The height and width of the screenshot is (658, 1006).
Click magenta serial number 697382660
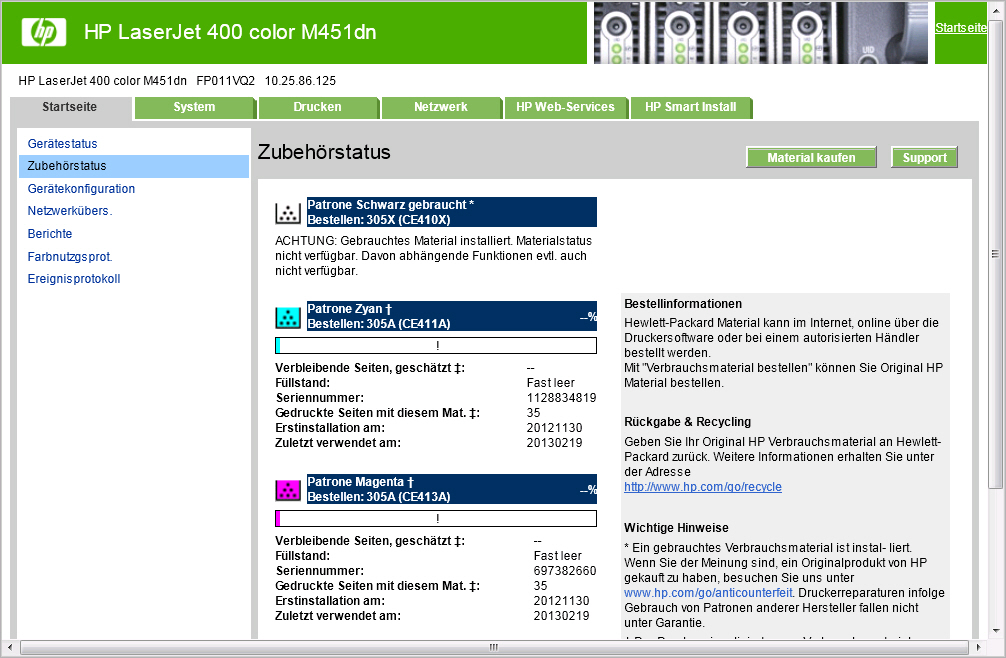click(x=565, y=571)
